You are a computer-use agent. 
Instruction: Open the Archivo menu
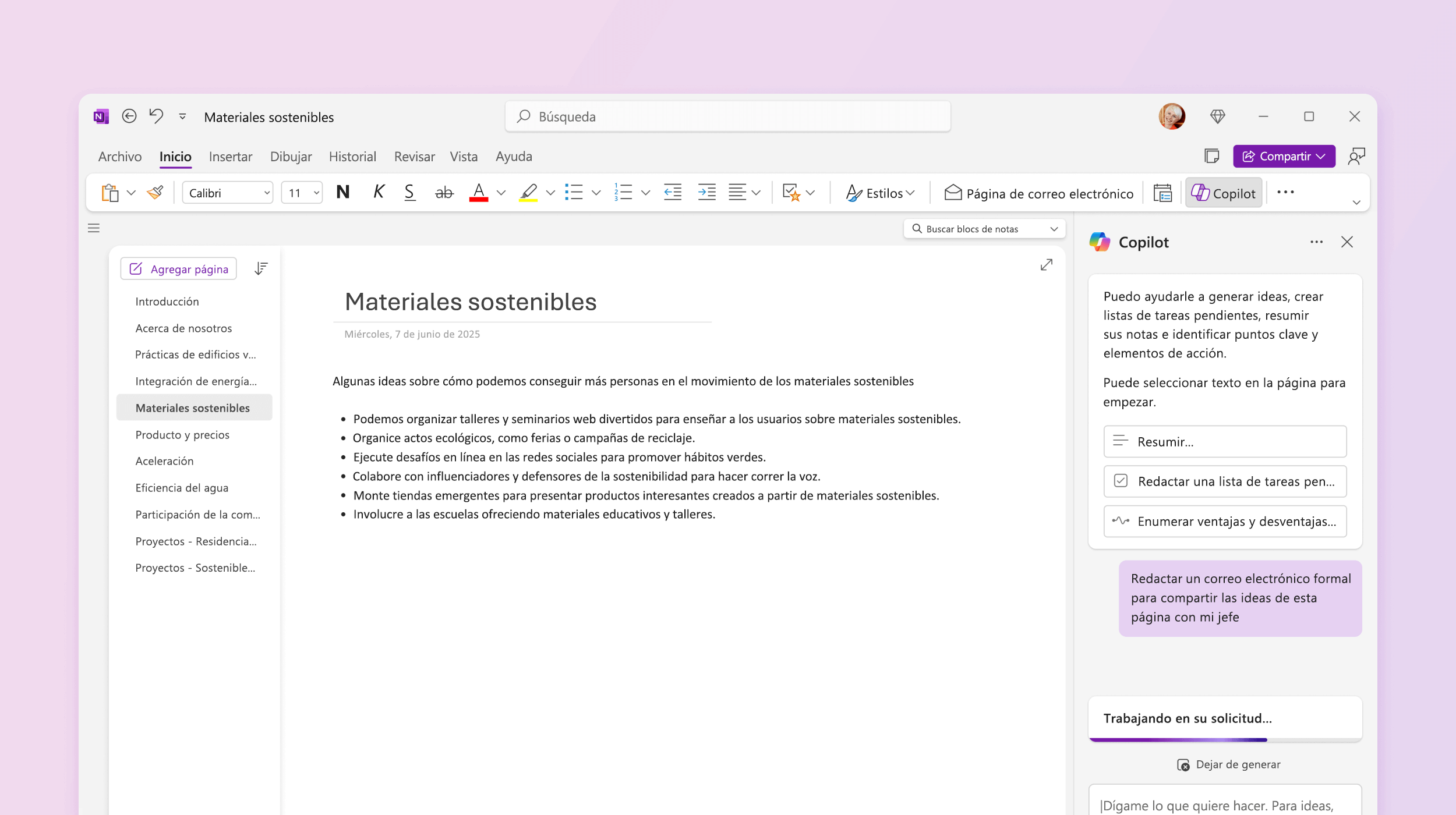(120, 157)
